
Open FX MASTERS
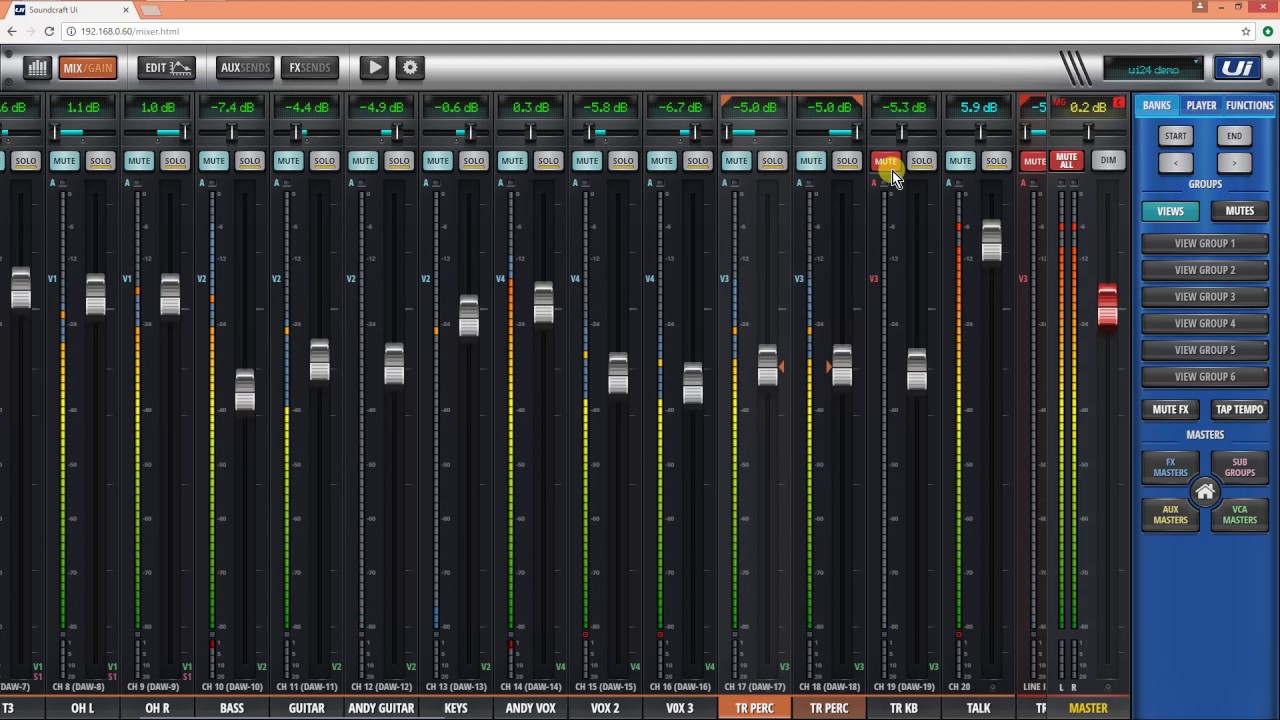pyautogui.click(x=1170, y=467)
